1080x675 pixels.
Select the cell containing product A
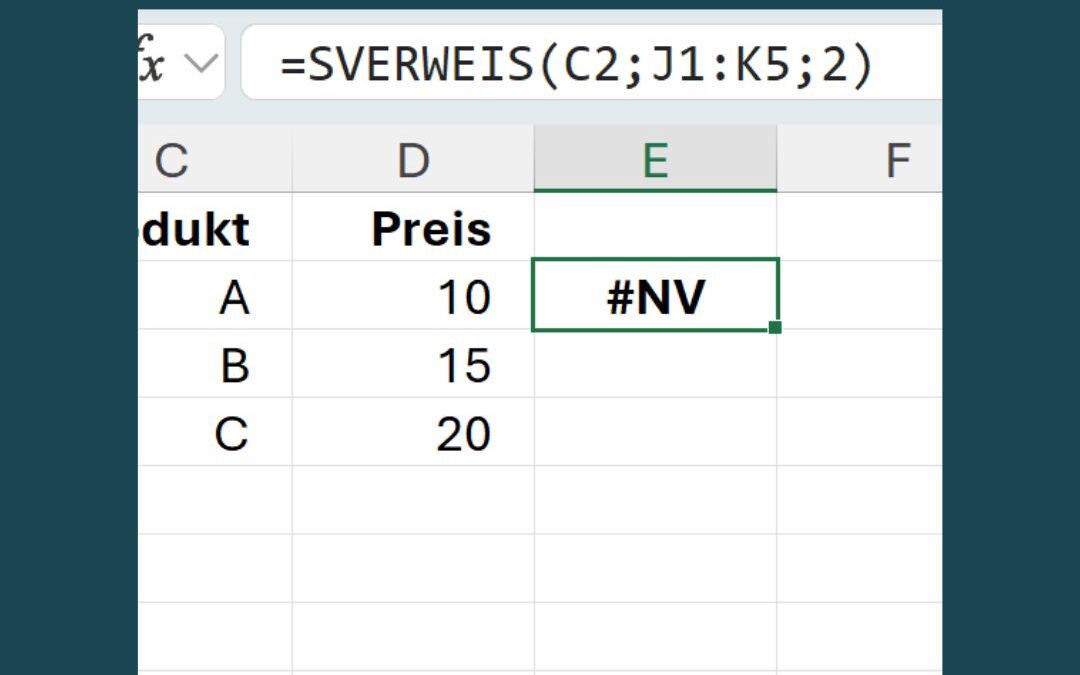[215, 295]
